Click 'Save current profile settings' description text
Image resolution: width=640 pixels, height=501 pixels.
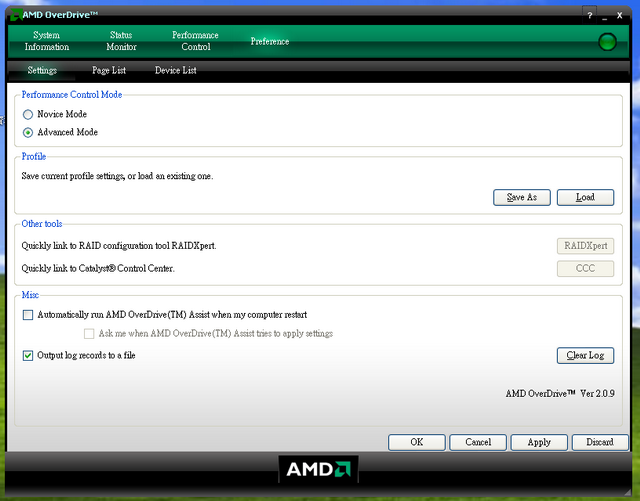[x=117, y=176]
